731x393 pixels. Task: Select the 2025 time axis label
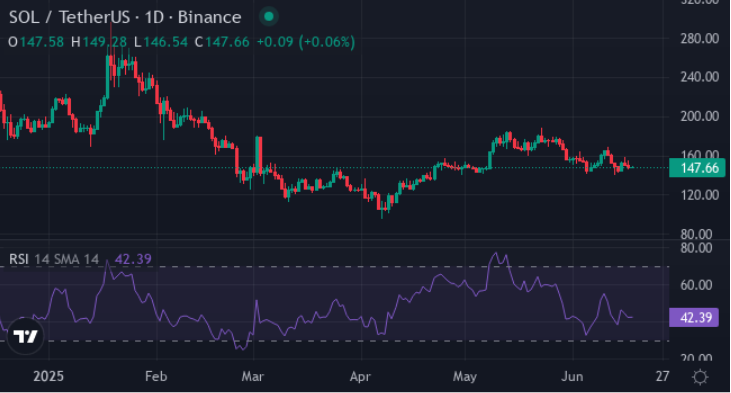[48, 376]
